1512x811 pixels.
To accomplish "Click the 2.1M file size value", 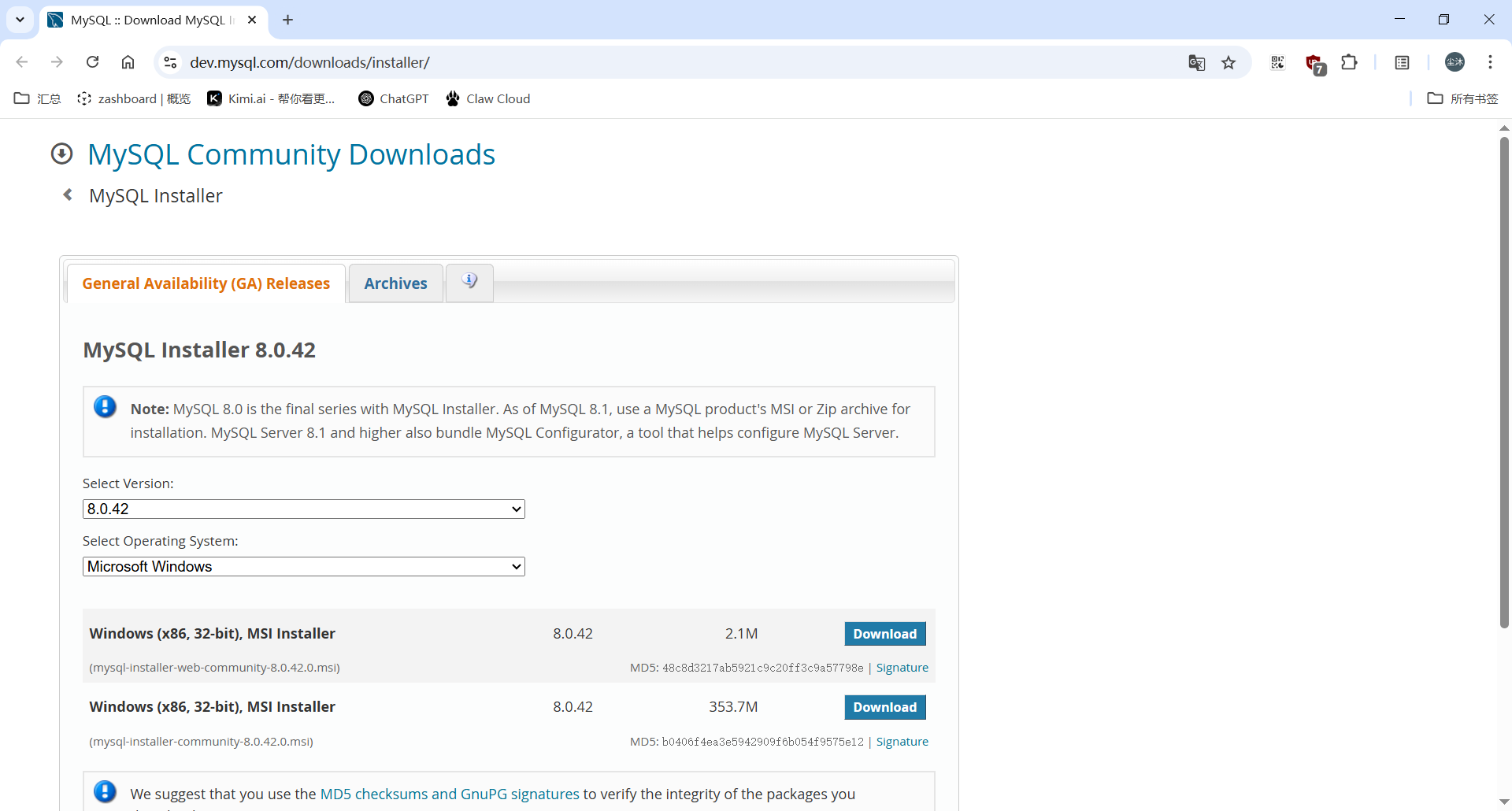I will point(741,634).
